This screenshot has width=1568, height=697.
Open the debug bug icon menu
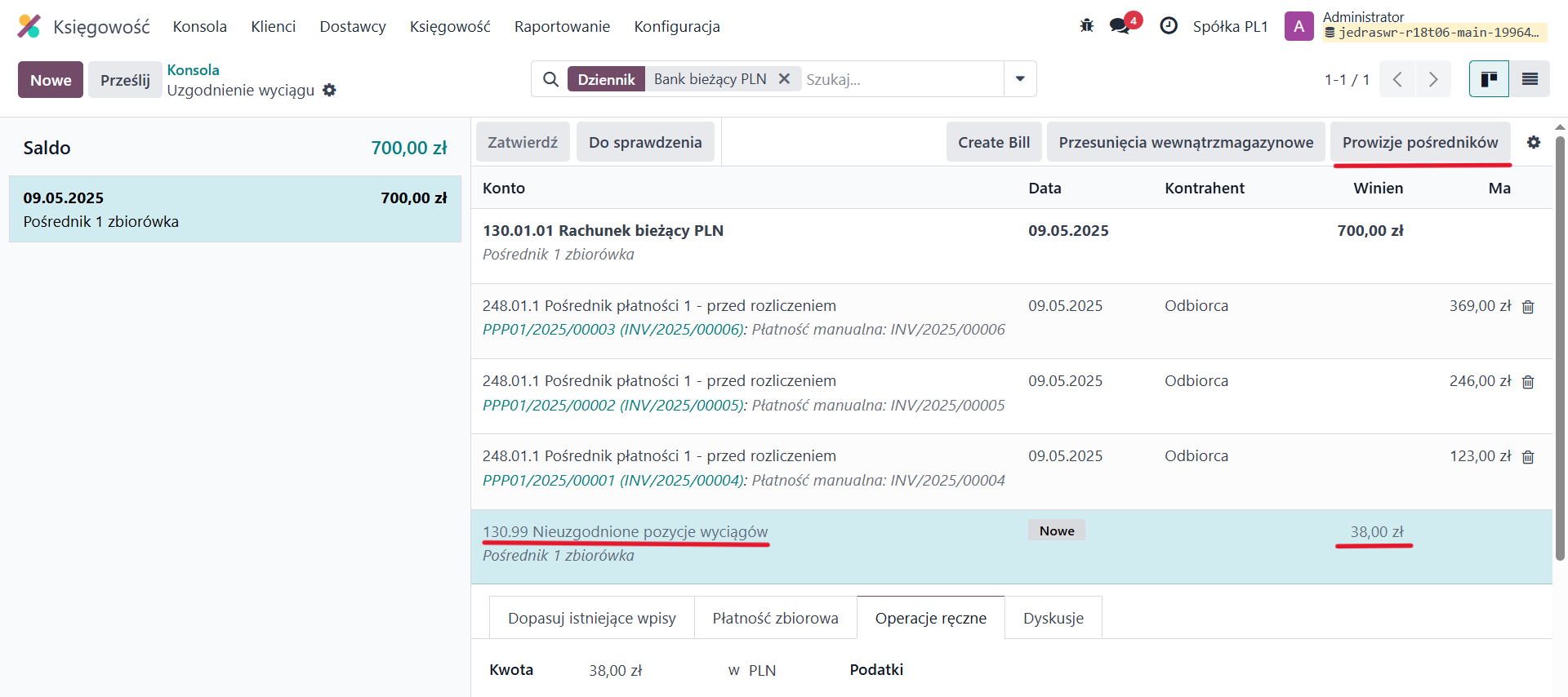(x=1086, y=26)
